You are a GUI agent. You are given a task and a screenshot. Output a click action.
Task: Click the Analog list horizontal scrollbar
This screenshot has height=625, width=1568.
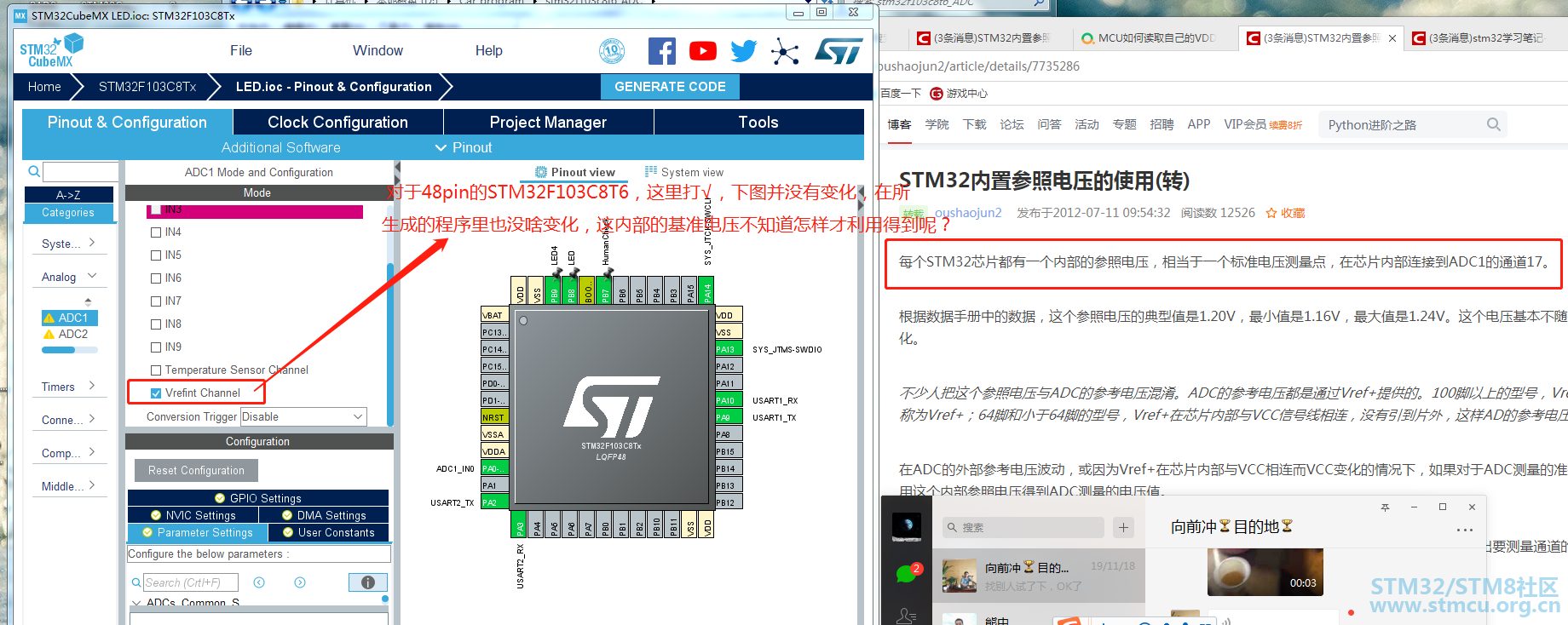[x=70, y=350]
